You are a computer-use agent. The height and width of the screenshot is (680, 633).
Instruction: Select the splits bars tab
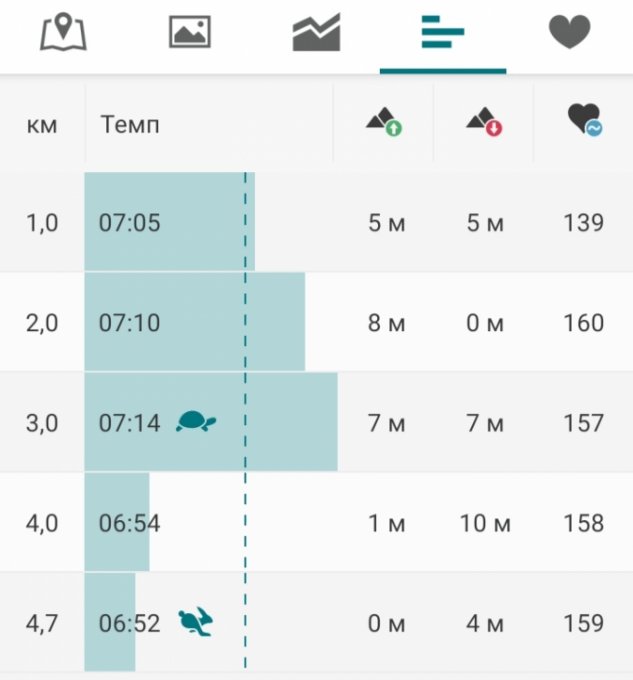442,33
